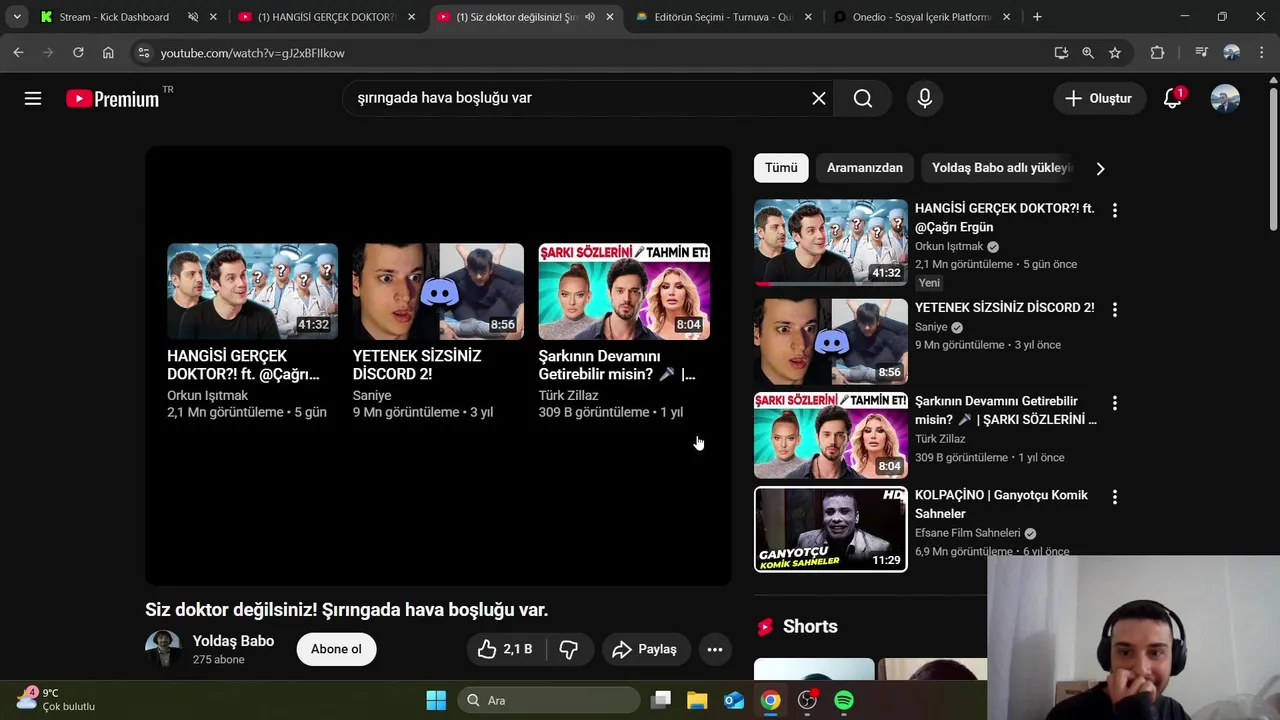The width and height of the screenshot is (1280, 720).
Task: Open Chrome three-dot menu
Action: (x=1261, y=53)
